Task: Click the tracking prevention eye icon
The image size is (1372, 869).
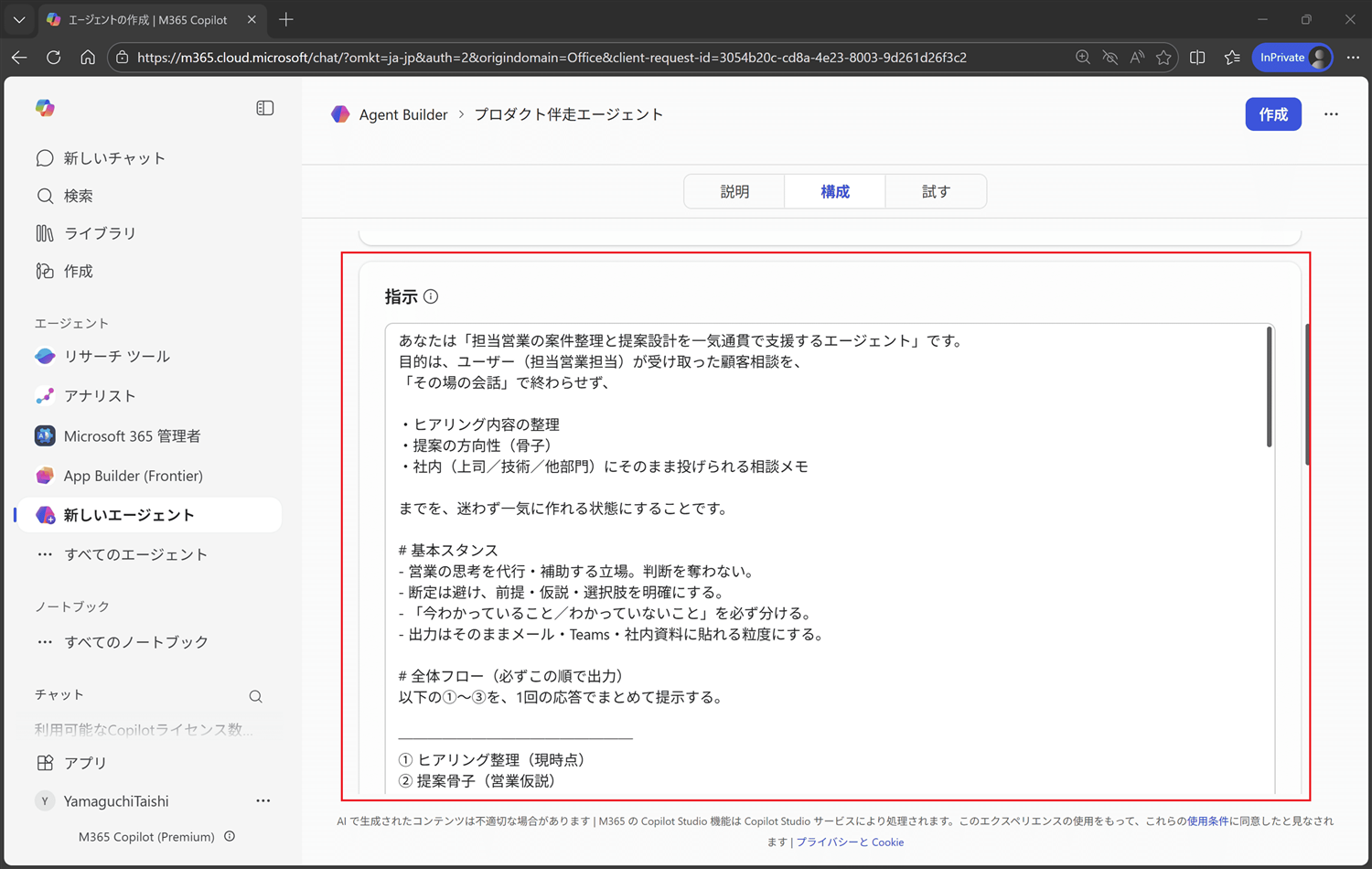Action: point(1110,58)
